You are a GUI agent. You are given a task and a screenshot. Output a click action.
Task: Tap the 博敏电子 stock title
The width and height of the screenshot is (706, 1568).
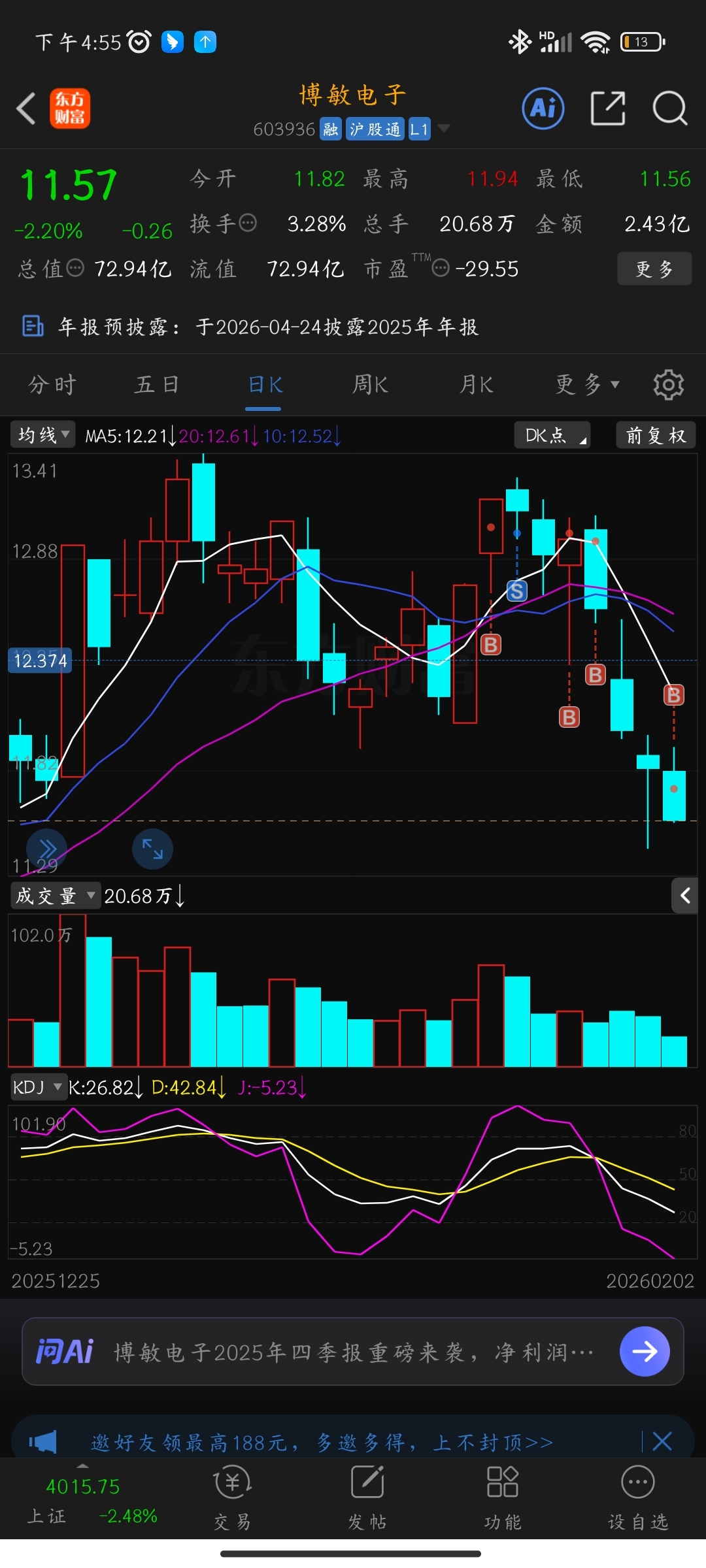coord(353,95)
